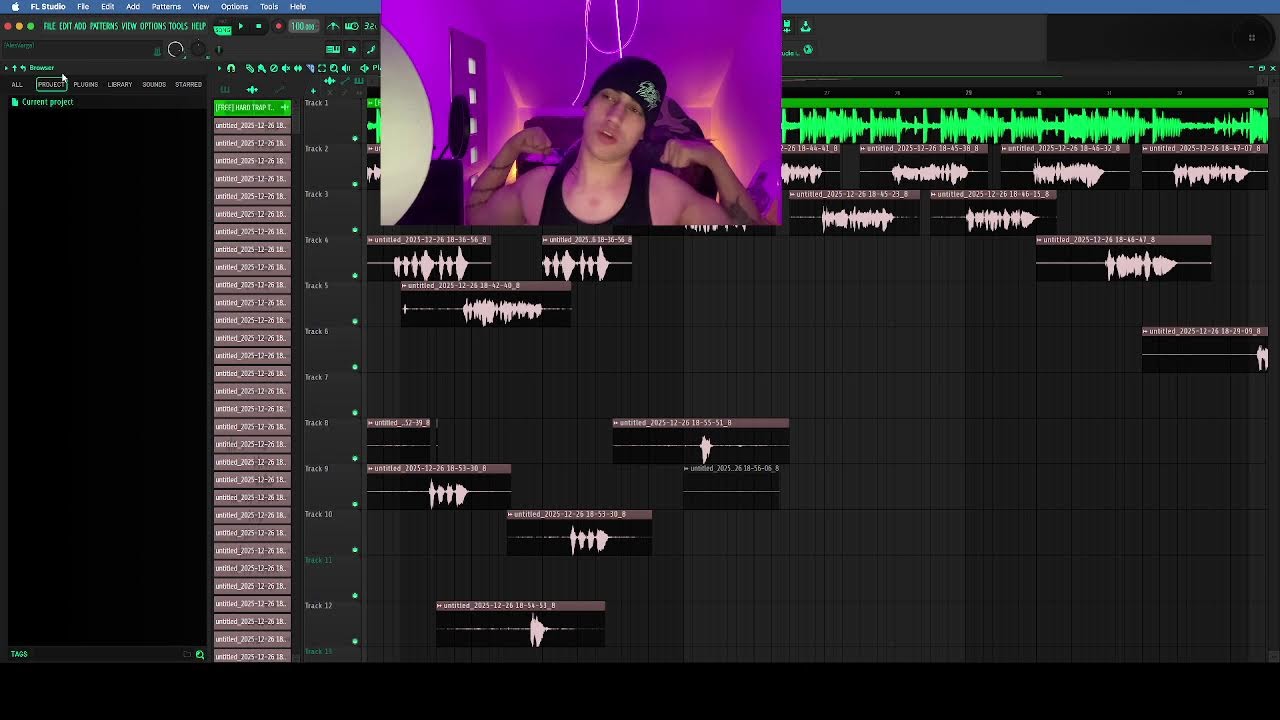Click the Play button in transport
Image resolution: width=1280 pixels, height=720 pixels.
click(241, 26)
